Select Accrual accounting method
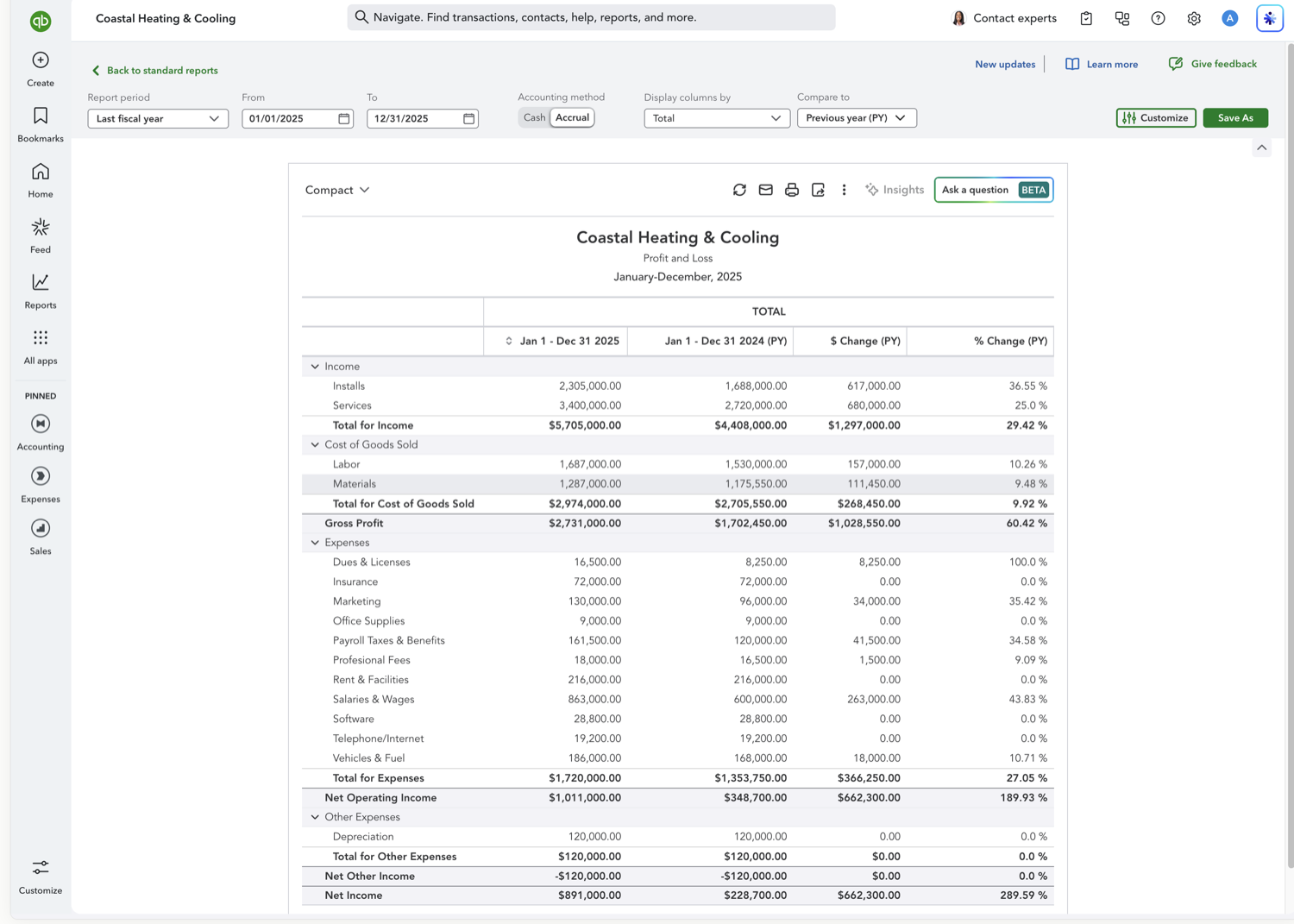The image size is (1294, 924). point(572,117)
